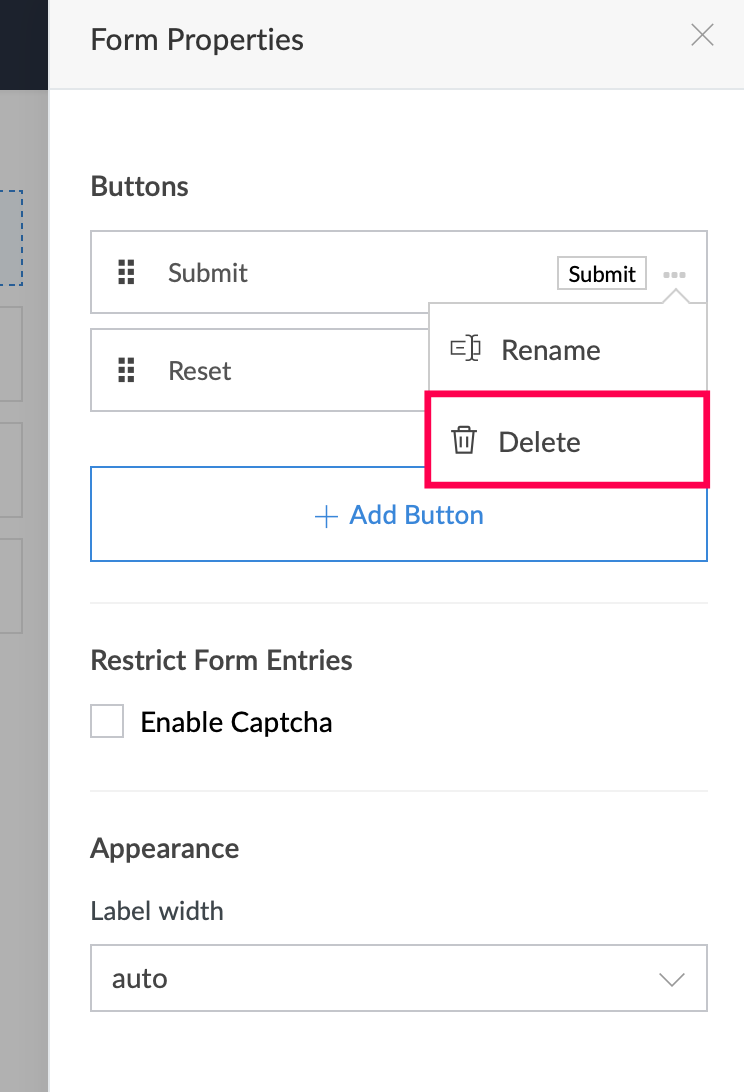Click the Submit row drag handle
Viewport: 744px width, 1092px height.
point(126,273)
